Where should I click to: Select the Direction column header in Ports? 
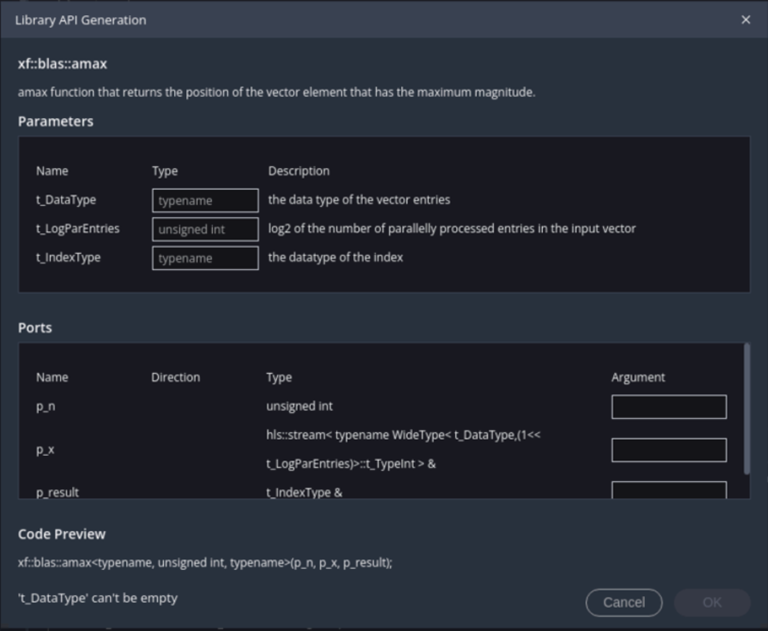[175, 377]
